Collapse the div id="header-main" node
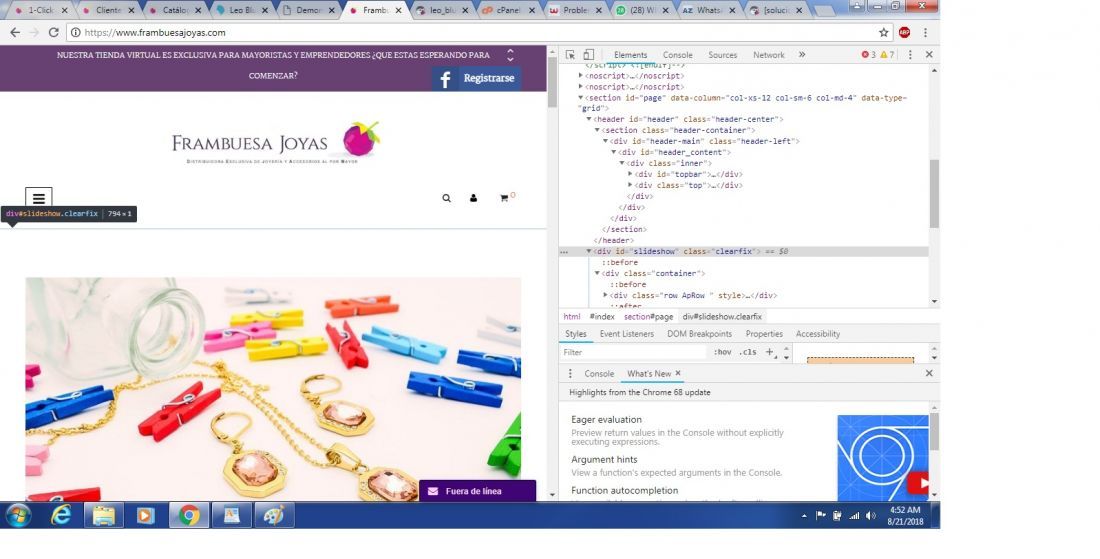 (x=605, y=141)
